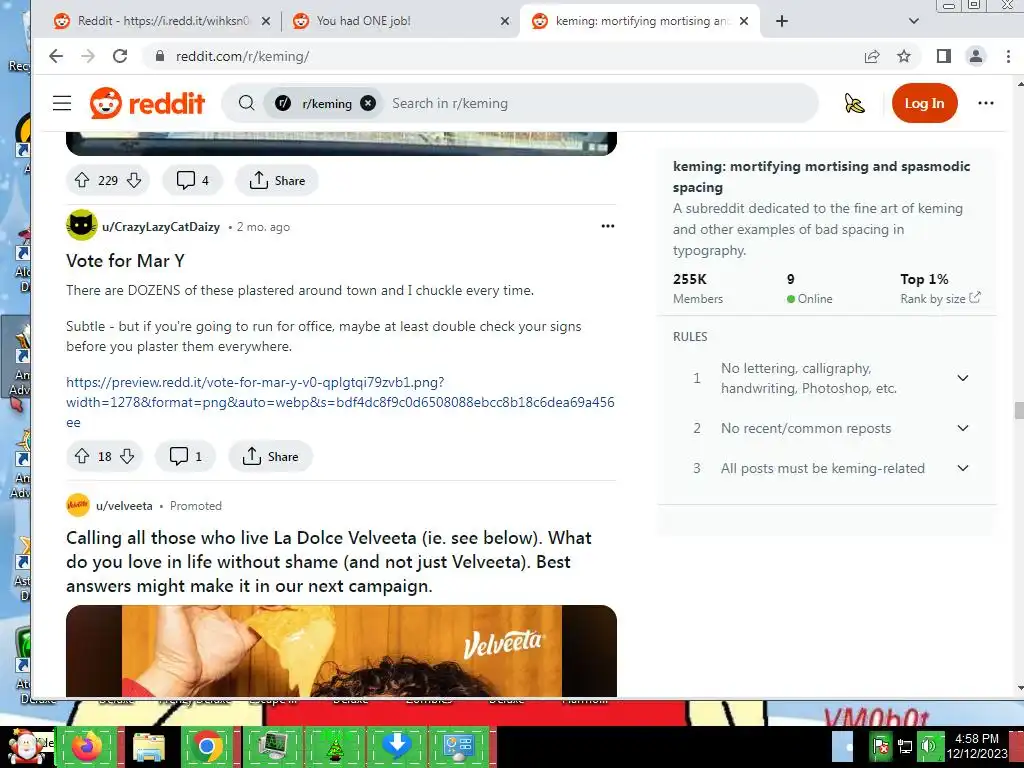Open comments on post with 4 comments
Viewport: 1024px width, 768px height.
click(x=193, y=180)
